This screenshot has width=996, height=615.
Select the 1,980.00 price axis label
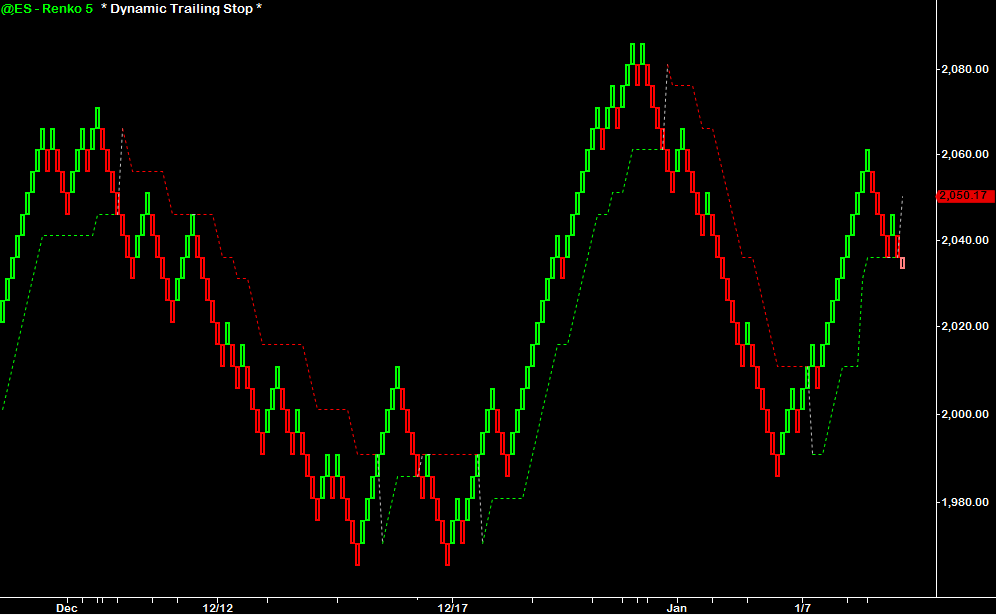[x=965, y=501]
